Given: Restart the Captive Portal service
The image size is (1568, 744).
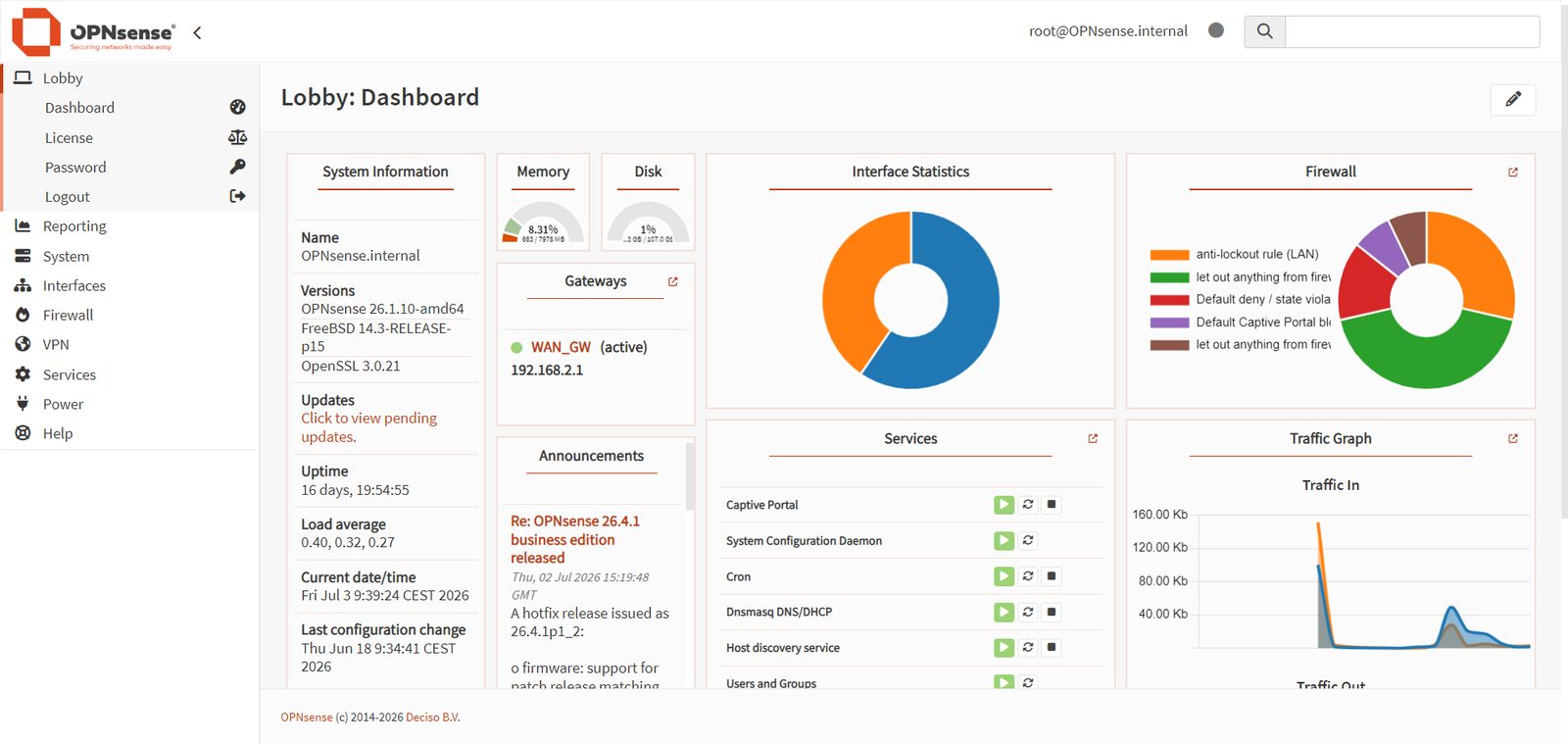Looking at the screenshot, I should tap(1028, 505).
